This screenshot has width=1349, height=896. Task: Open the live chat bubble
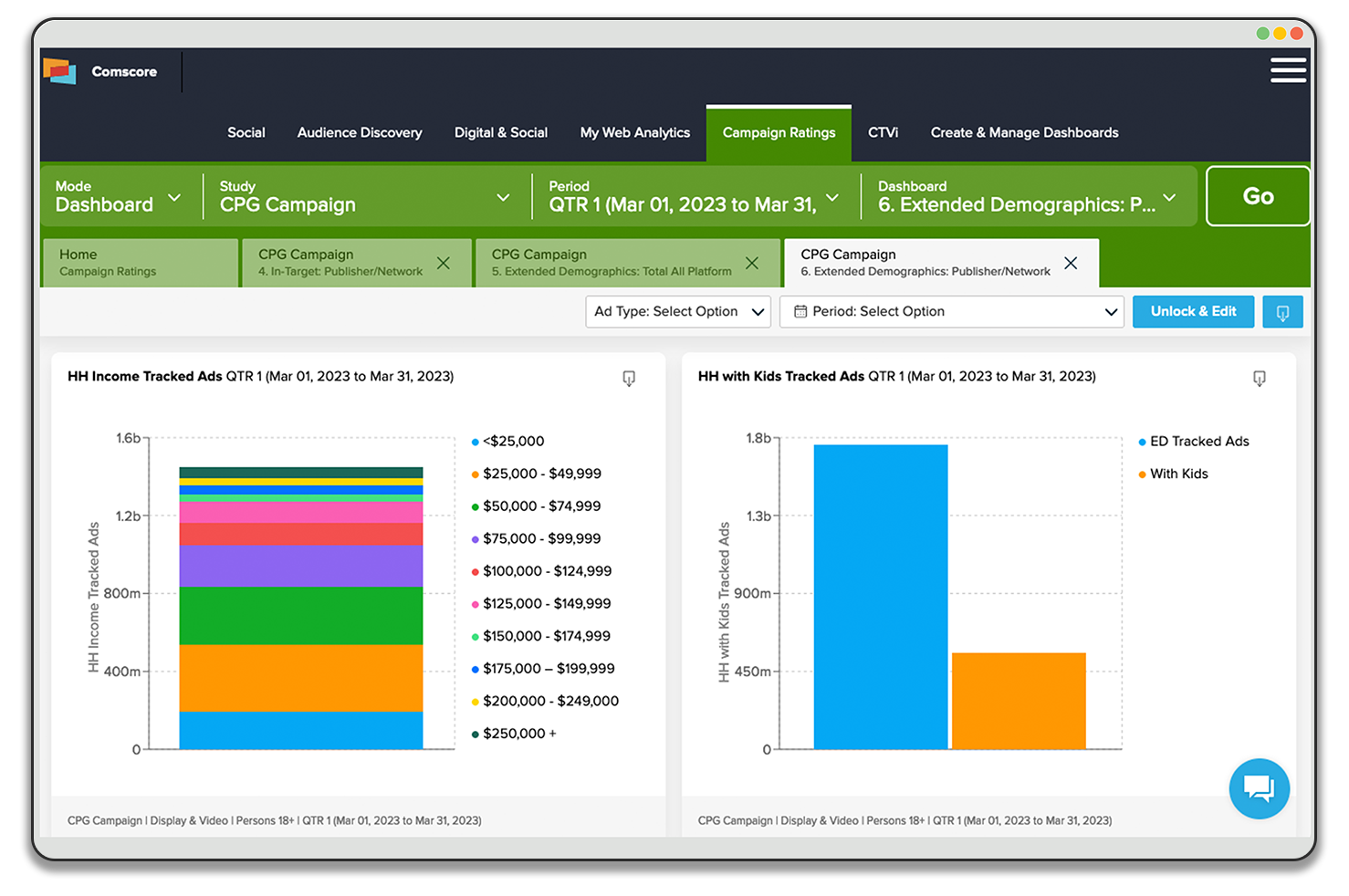point(1259,788)
